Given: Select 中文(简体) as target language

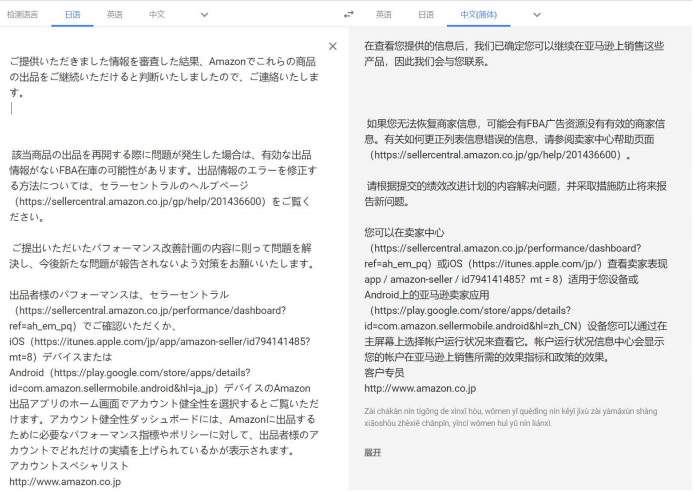Looking at the screenshot, I should (479, 15).
